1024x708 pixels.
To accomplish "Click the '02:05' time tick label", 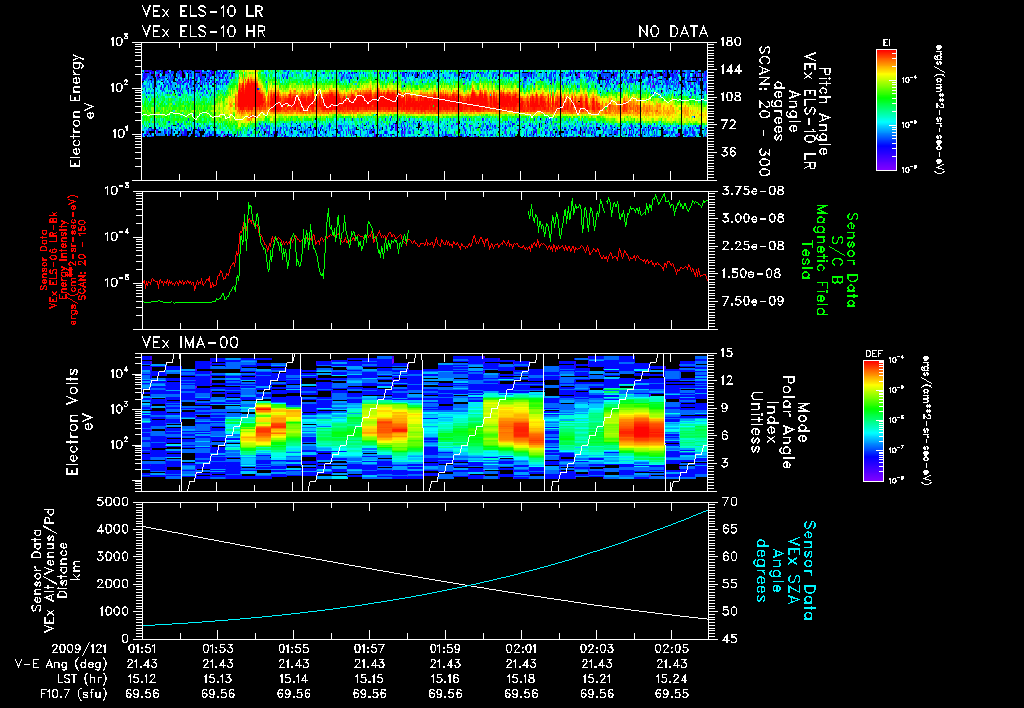I will coord(672,649).
